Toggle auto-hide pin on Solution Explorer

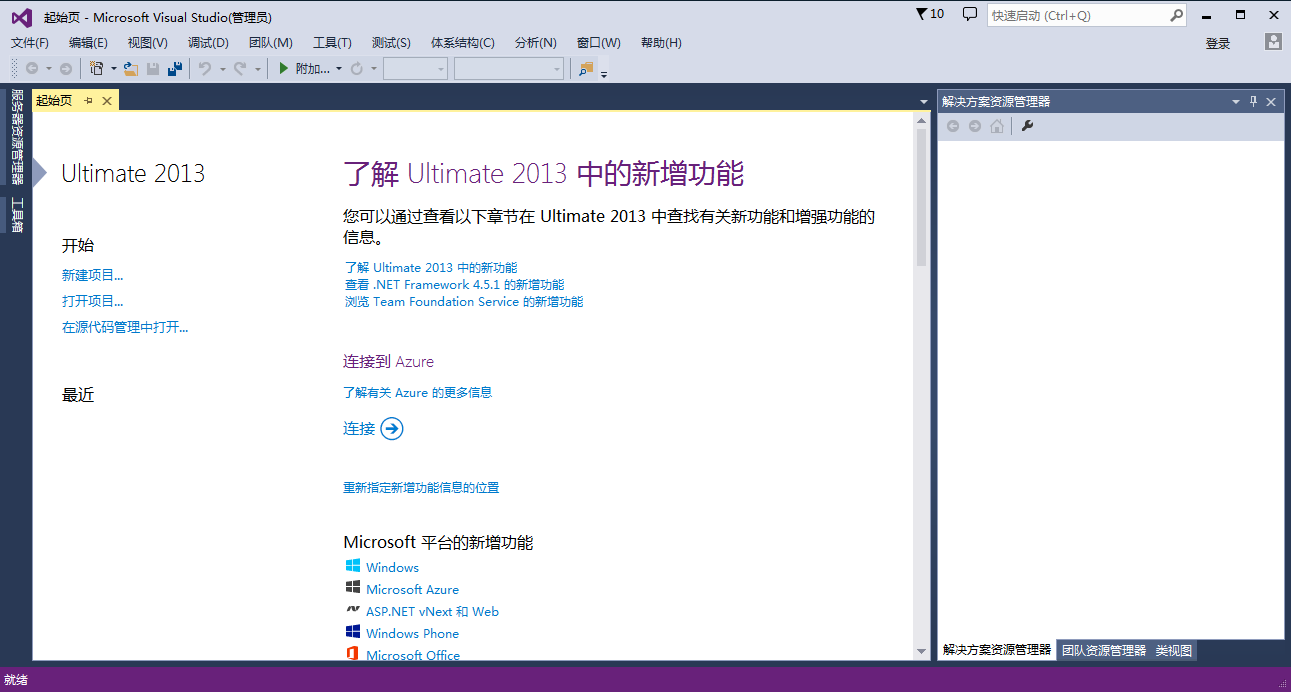click(x=1254, y=101)
